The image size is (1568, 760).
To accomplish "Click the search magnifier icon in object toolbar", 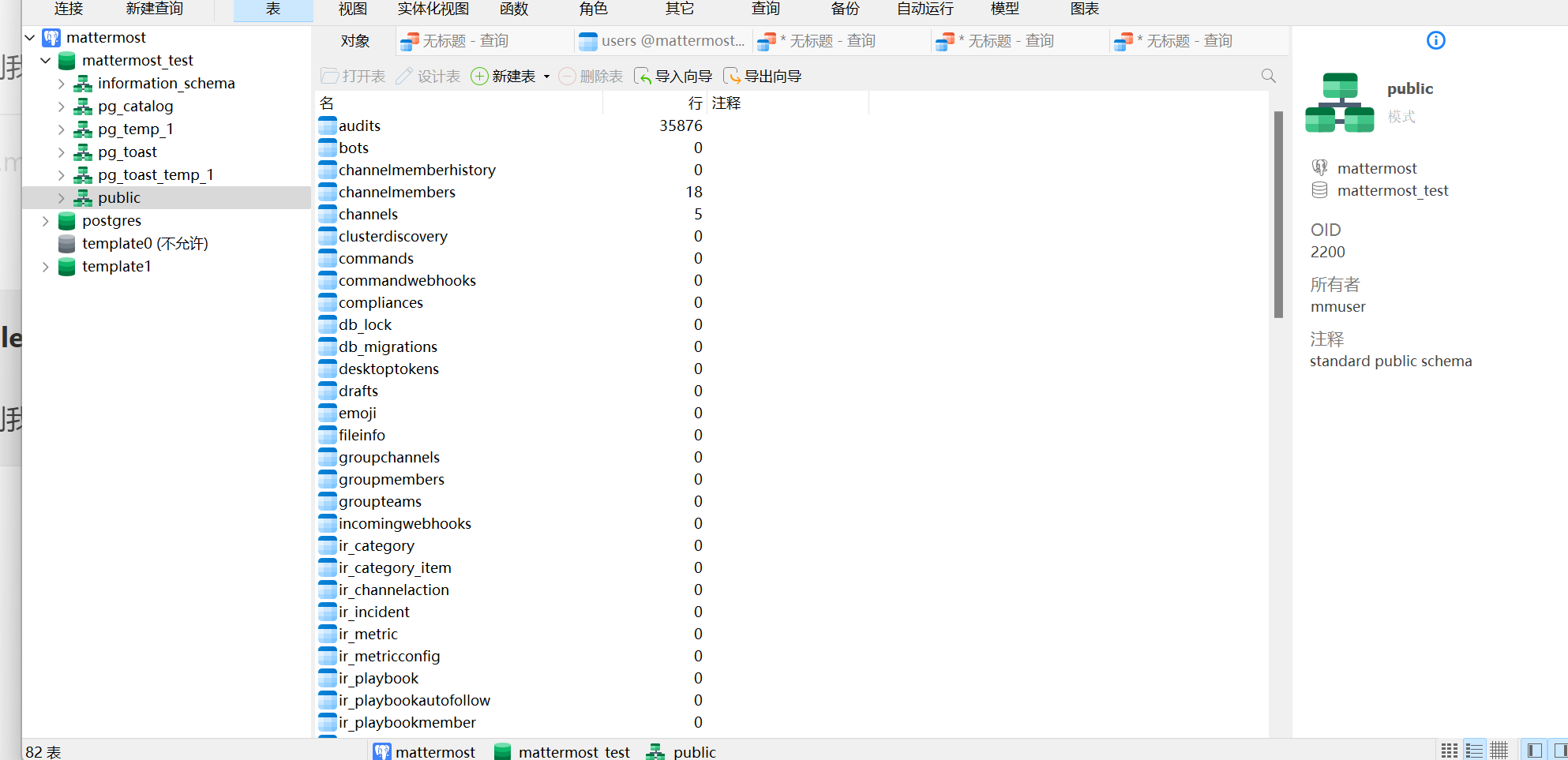I will [1268, 76].
